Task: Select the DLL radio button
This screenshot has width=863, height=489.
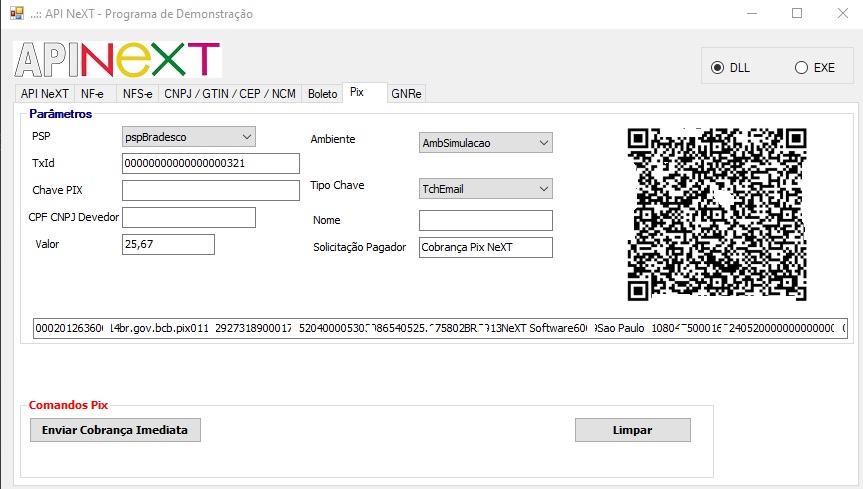Action: tap(717, 68)
